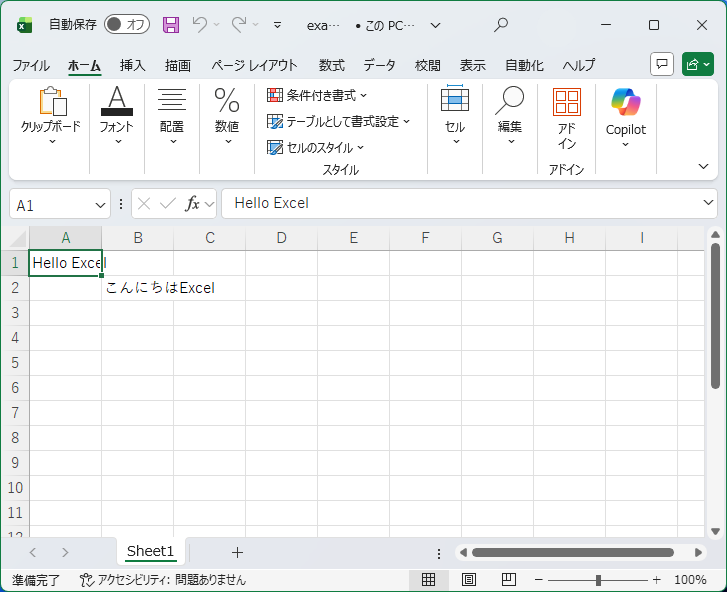The image size is (727, 592).
Task: Click the Select All corner triangle
Action: tap(18, 238)
